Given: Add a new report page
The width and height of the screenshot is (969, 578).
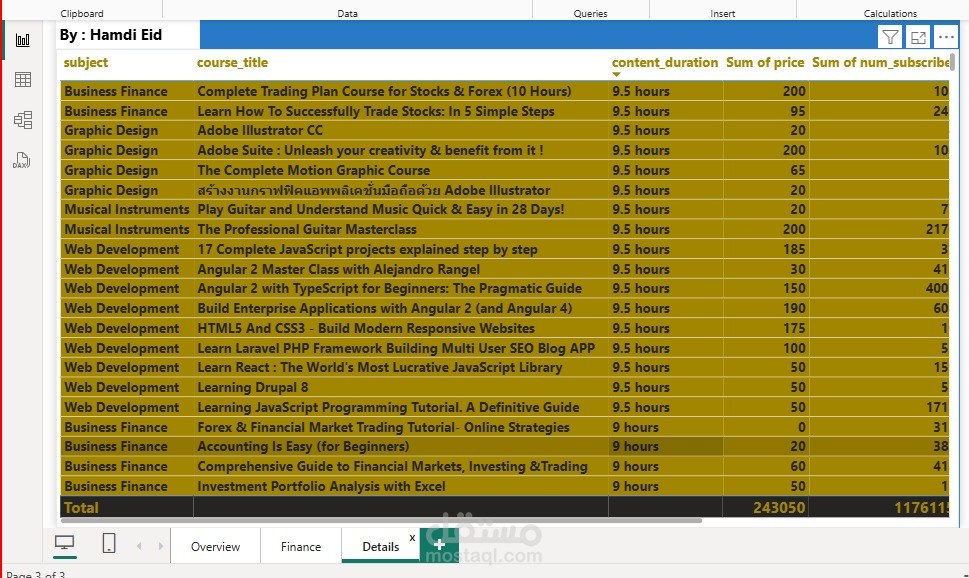Looking at the screenshot, I should click(439, 545).
